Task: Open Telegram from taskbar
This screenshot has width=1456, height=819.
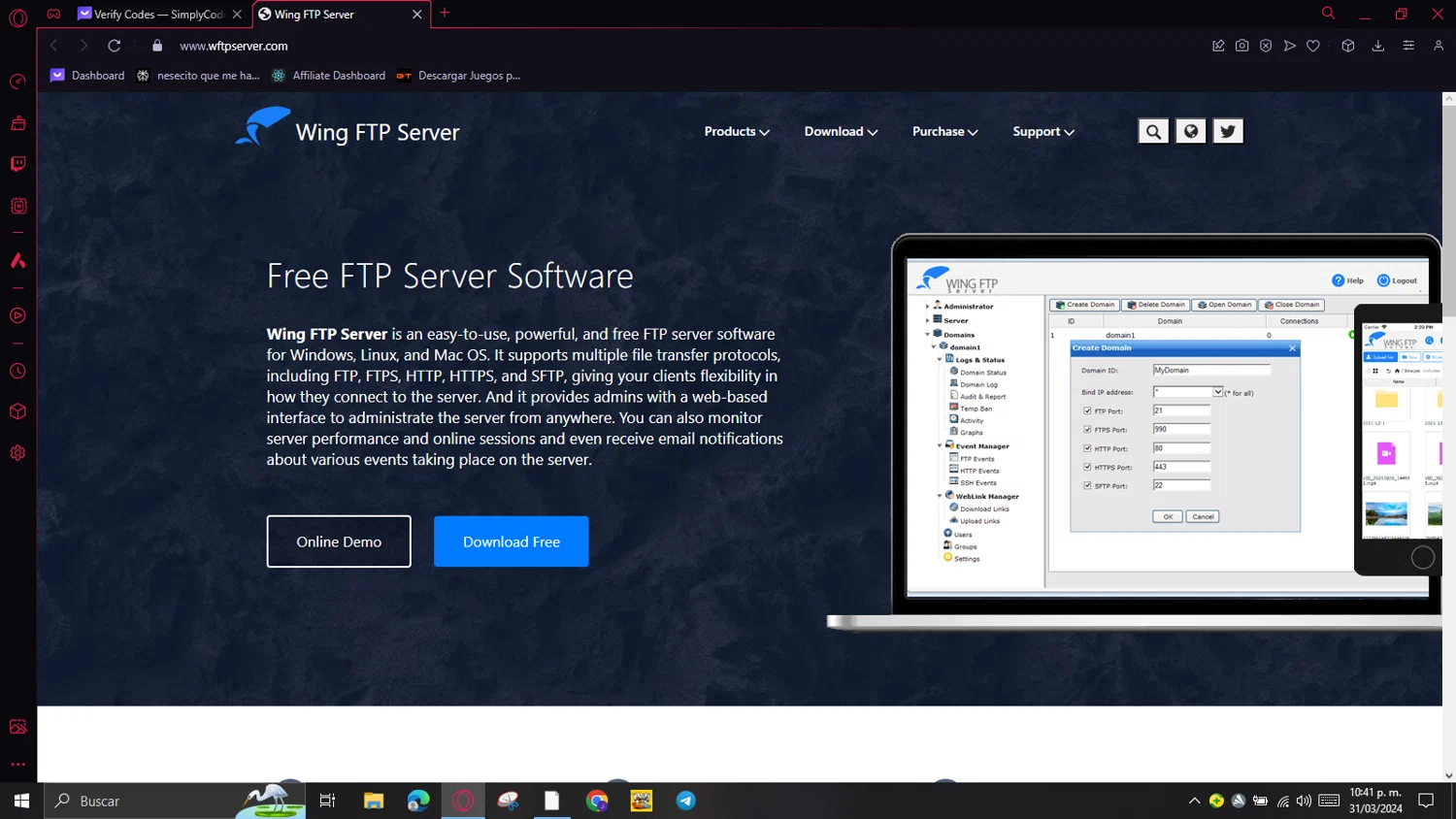Action: pyautogui.click(x=686, y=801)
